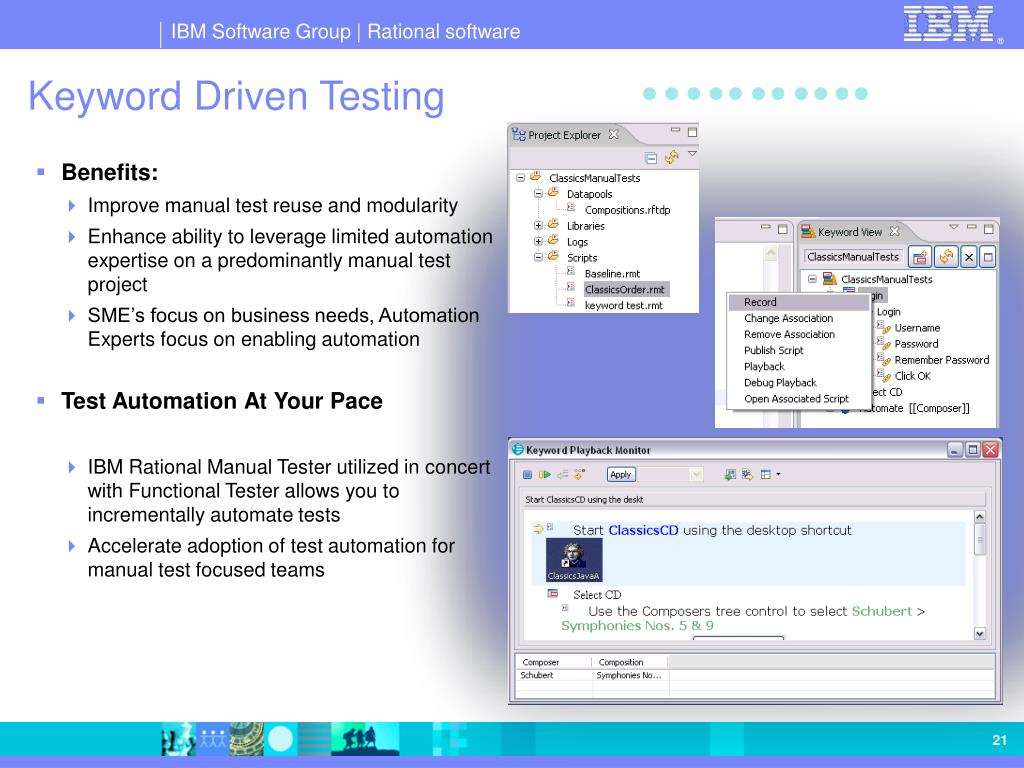The width and height of the screenshot is (1024, 768).
Task: Click the ClassicsJavaA shortcut thumbnail
Action: 574,560
